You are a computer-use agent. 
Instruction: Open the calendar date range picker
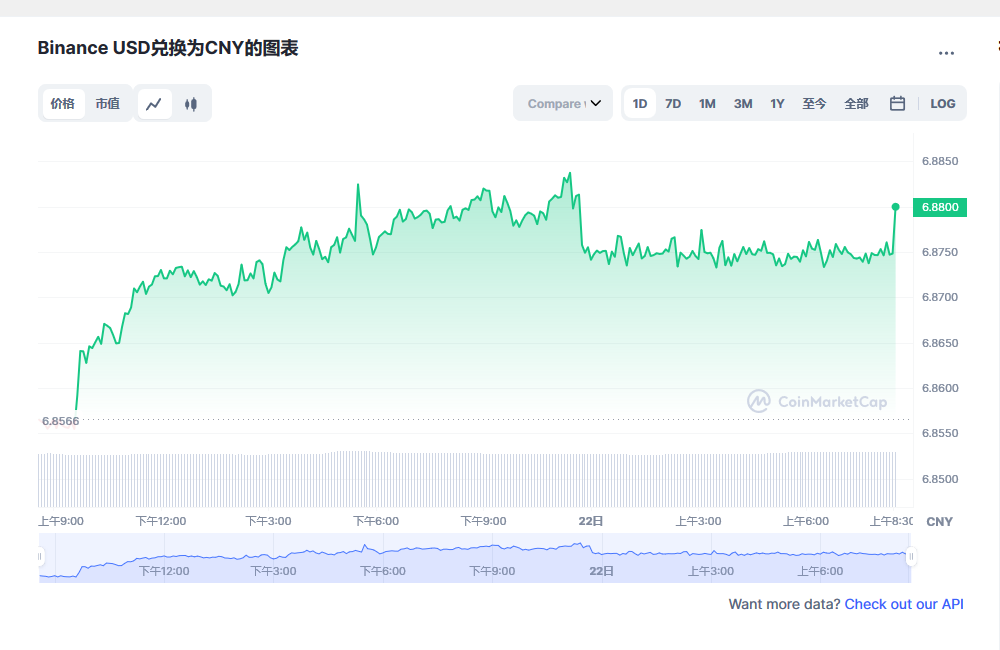point(897,103)
